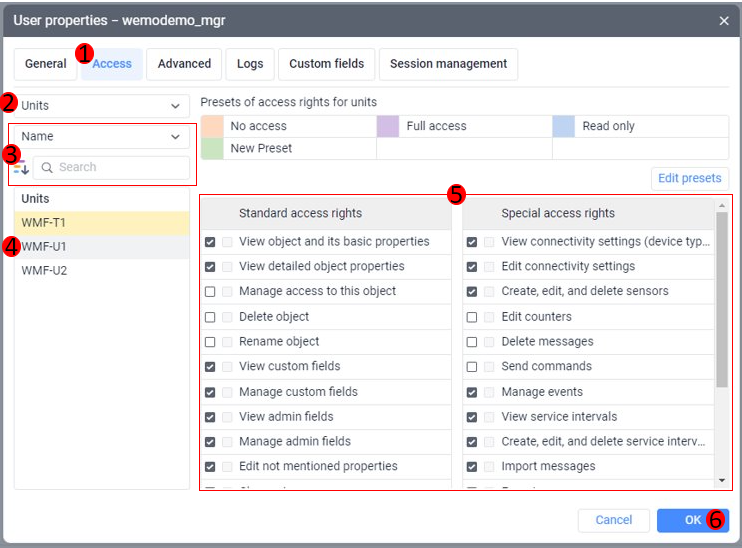
Task: Apply the Full access preset
Action: (464, 126)
